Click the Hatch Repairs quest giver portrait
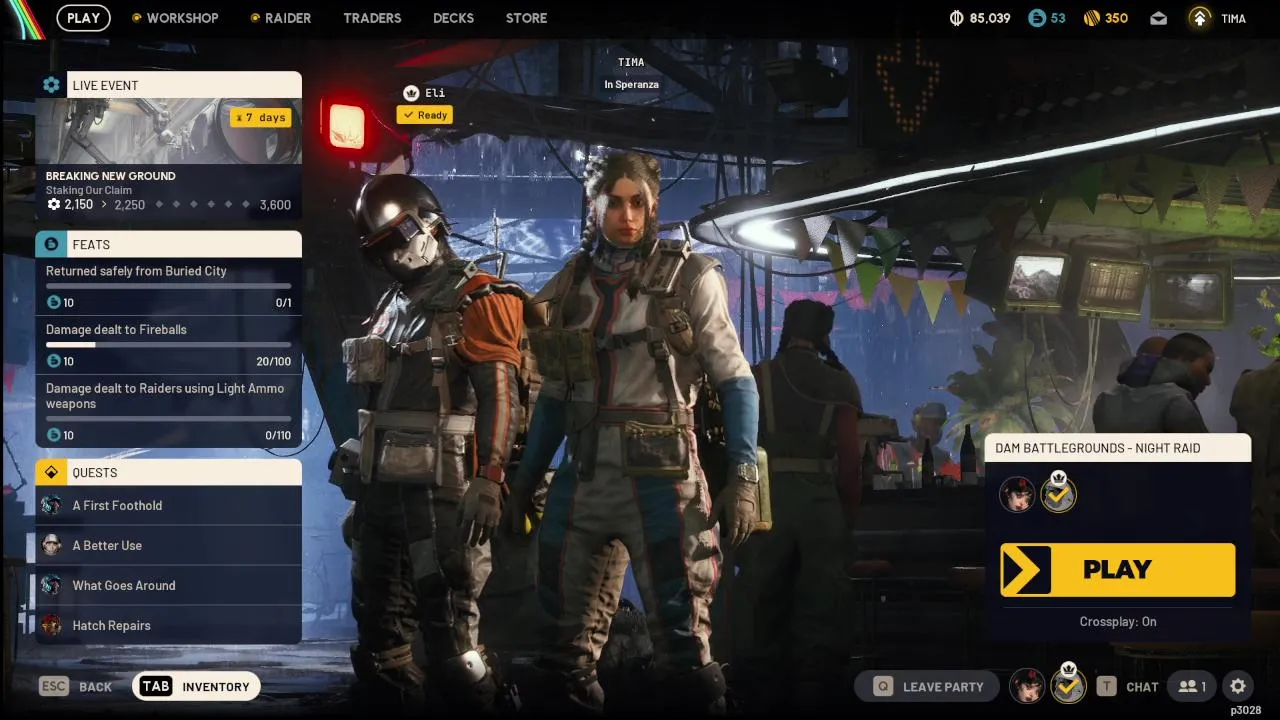Image resolution: width=1280 pixels, height=720 pixels. point(52,625)
